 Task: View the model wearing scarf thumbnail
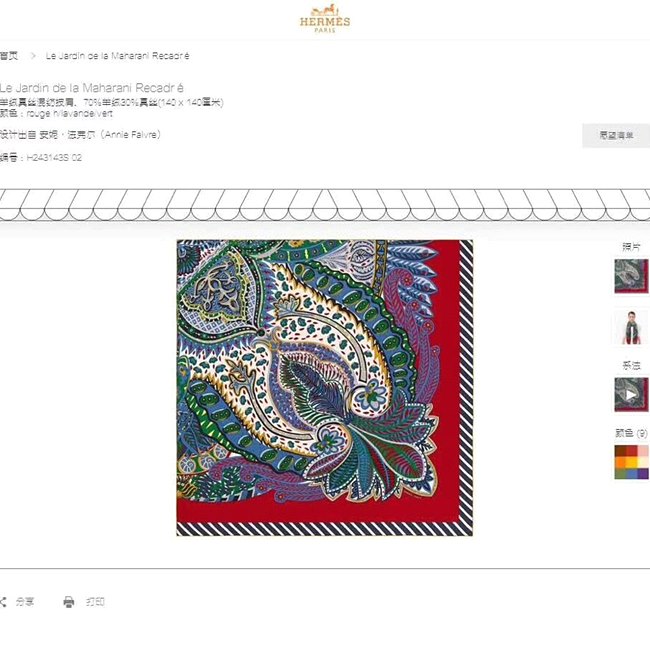pyautogui.click(x=631, y=327)
